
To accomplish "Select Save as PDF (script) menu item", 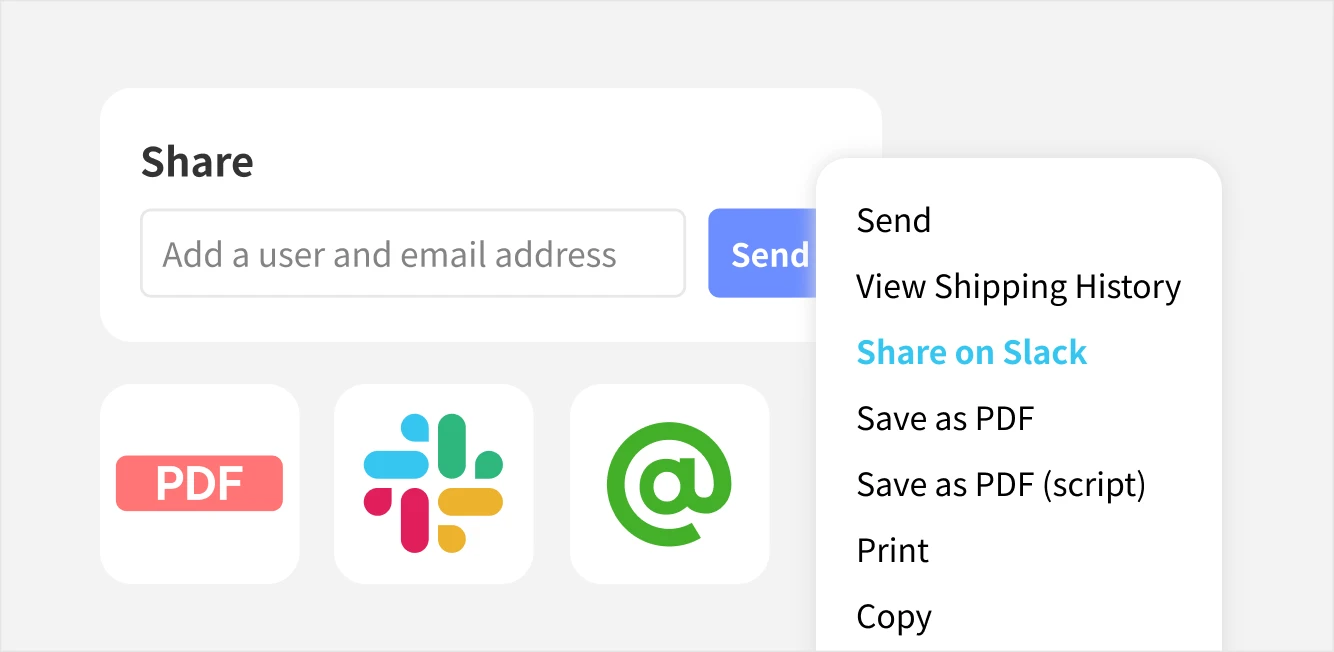I will (1001, 485).
